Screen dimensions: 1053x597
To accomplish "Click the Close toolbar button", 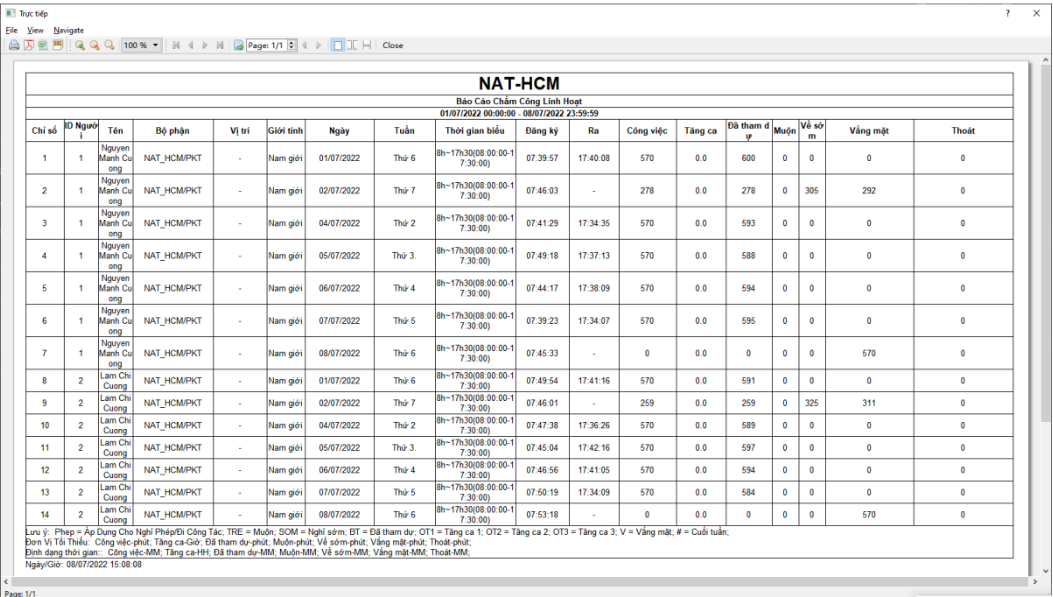I will pos(393,45).
